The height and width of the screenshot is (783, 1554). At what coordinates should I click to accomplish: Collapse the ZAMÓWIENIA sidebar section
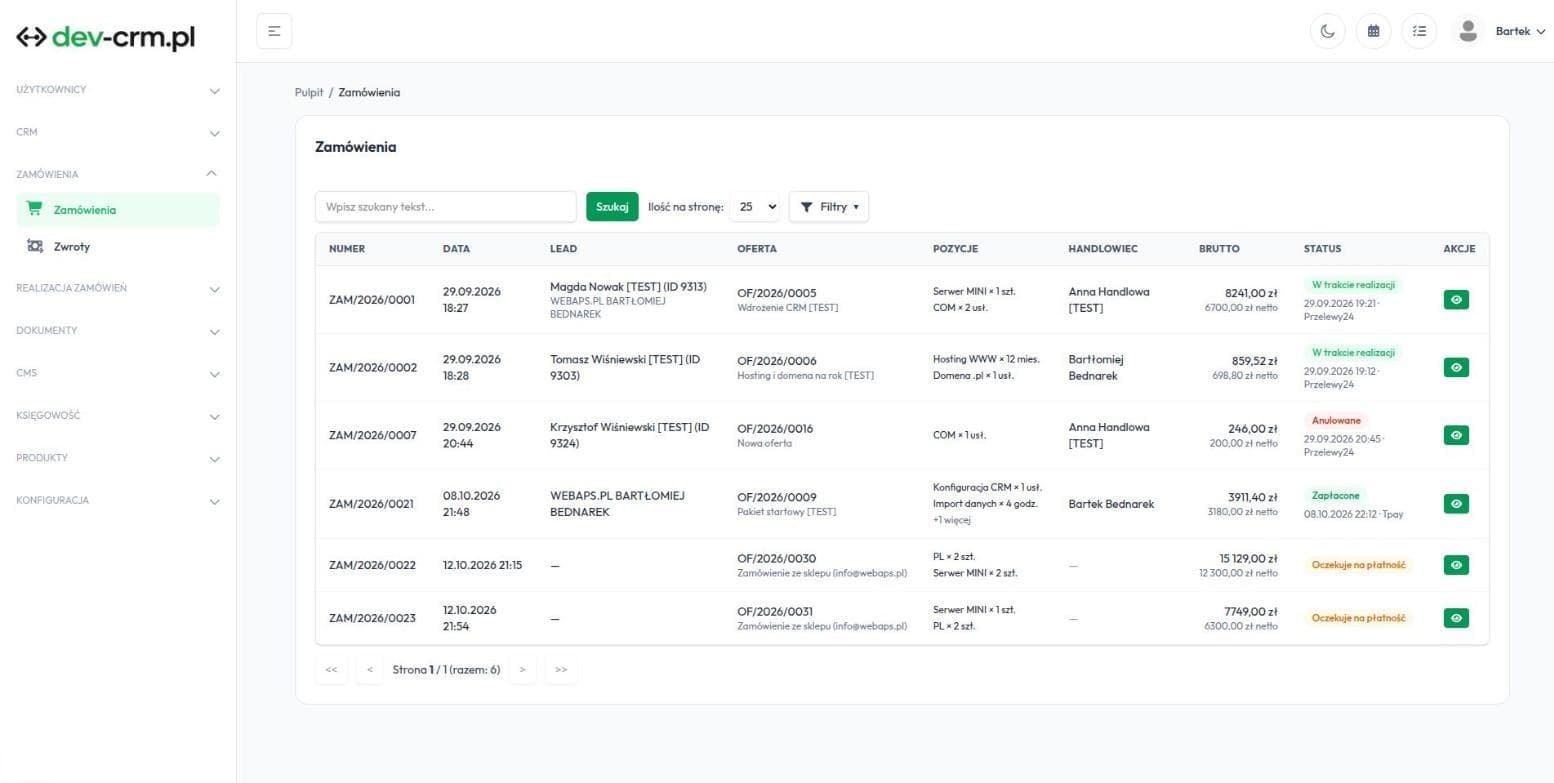click(118, 174)
